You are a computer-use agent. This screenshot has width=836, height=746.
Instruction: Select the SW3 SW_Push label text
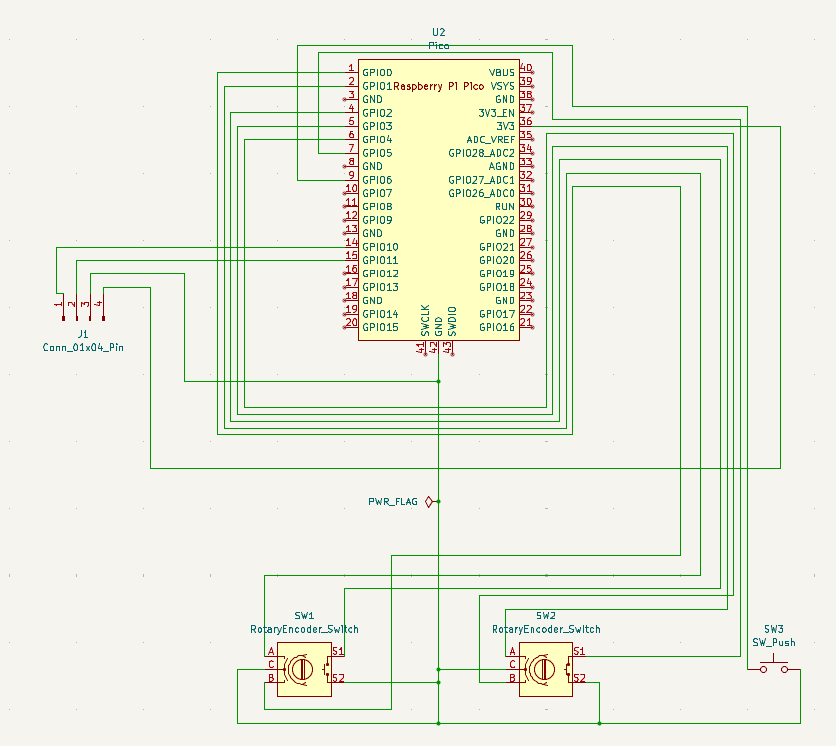(x=774, y=641)
